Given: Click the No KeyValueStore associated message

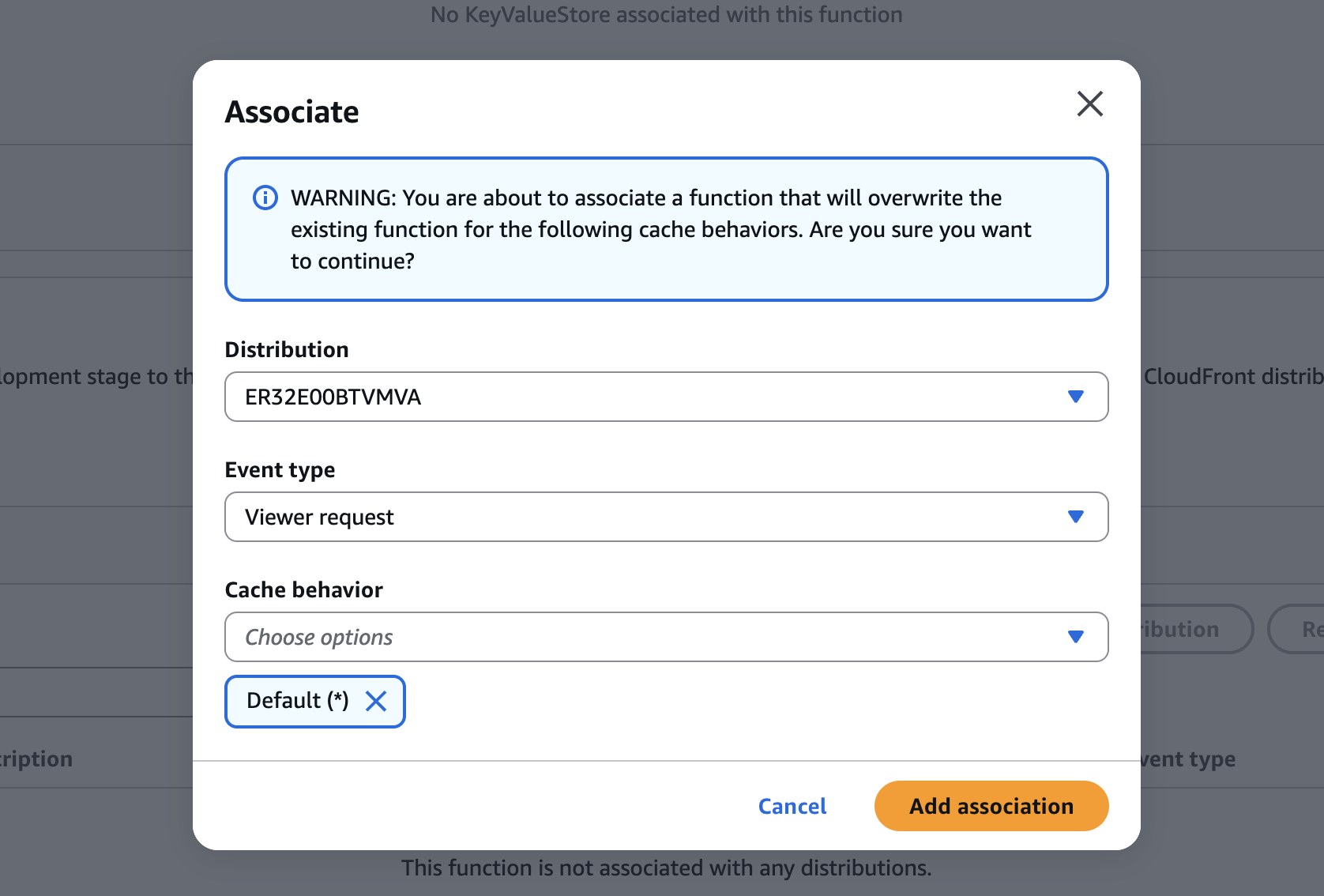Looking at the screenshot, I should pyautogui.click(x=666, y=15).
